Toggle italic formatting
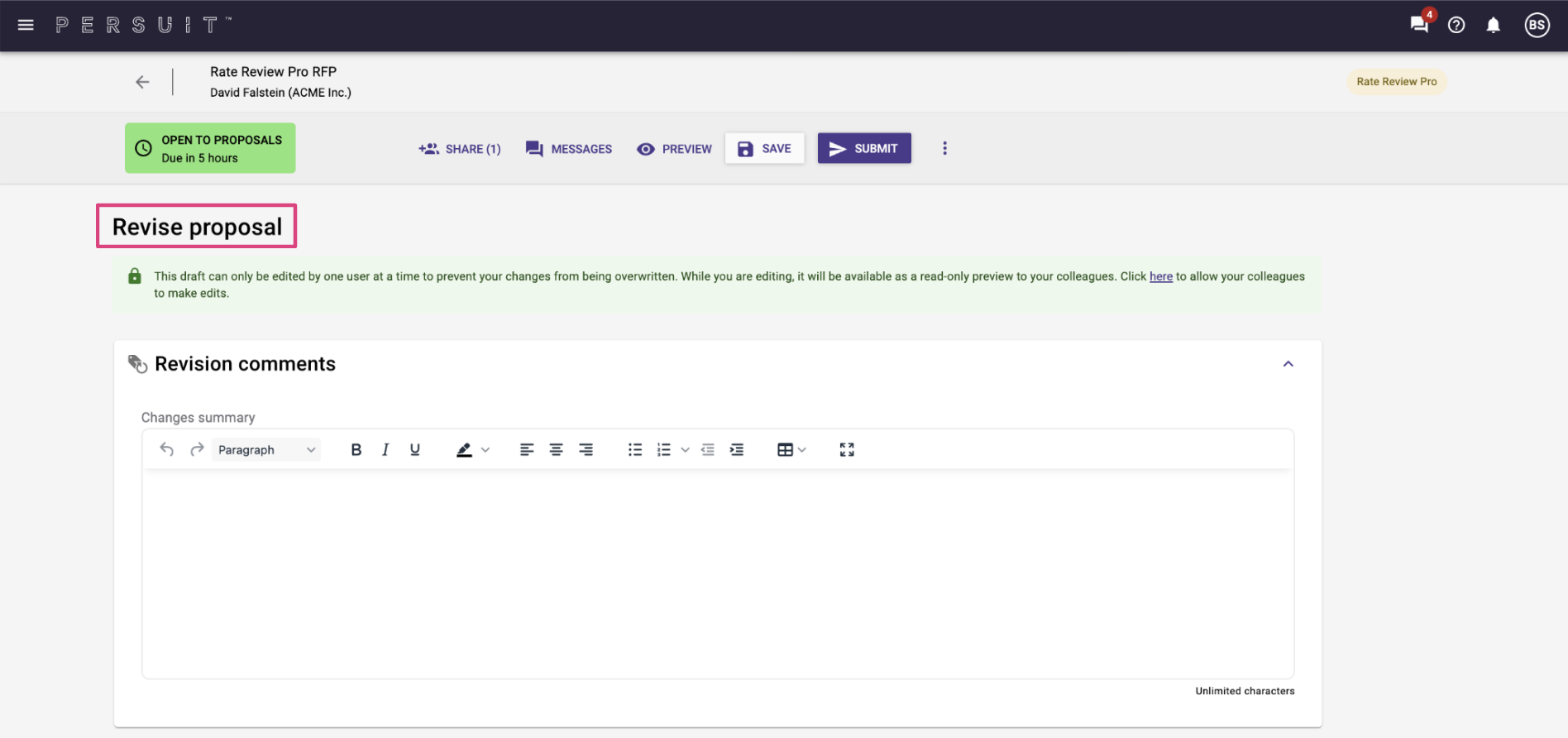This screenshot has height=738, width=1568. tap(385, 449)
